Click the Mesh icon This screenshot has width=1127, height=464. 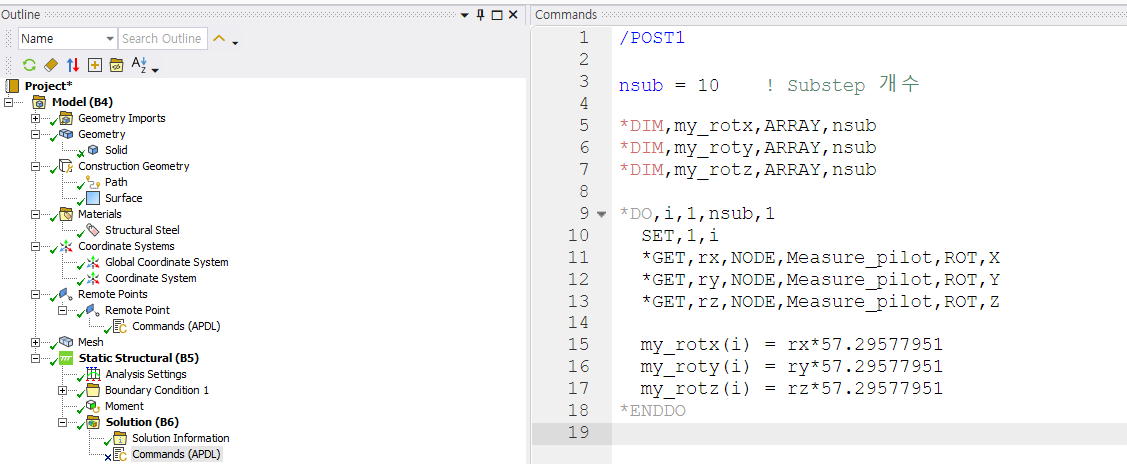pyautogui.click(x=66, y=342)
